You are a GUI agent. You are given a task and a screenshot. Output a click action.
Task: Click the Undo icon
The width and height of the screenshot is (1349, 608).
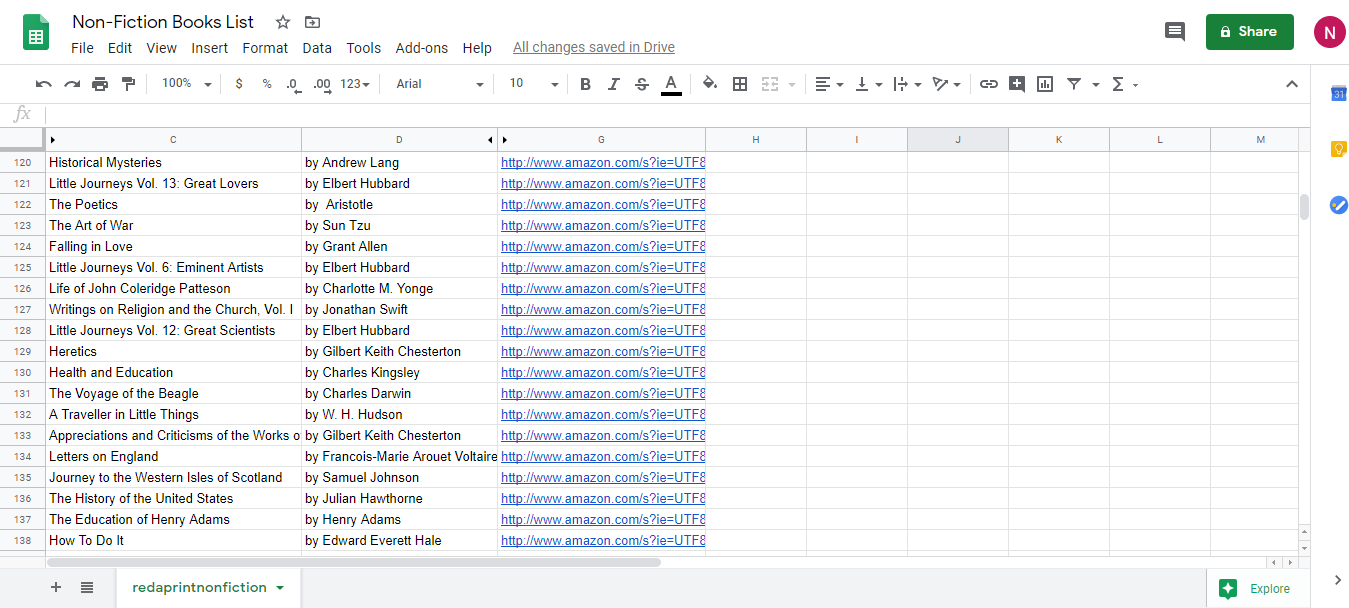44,84
